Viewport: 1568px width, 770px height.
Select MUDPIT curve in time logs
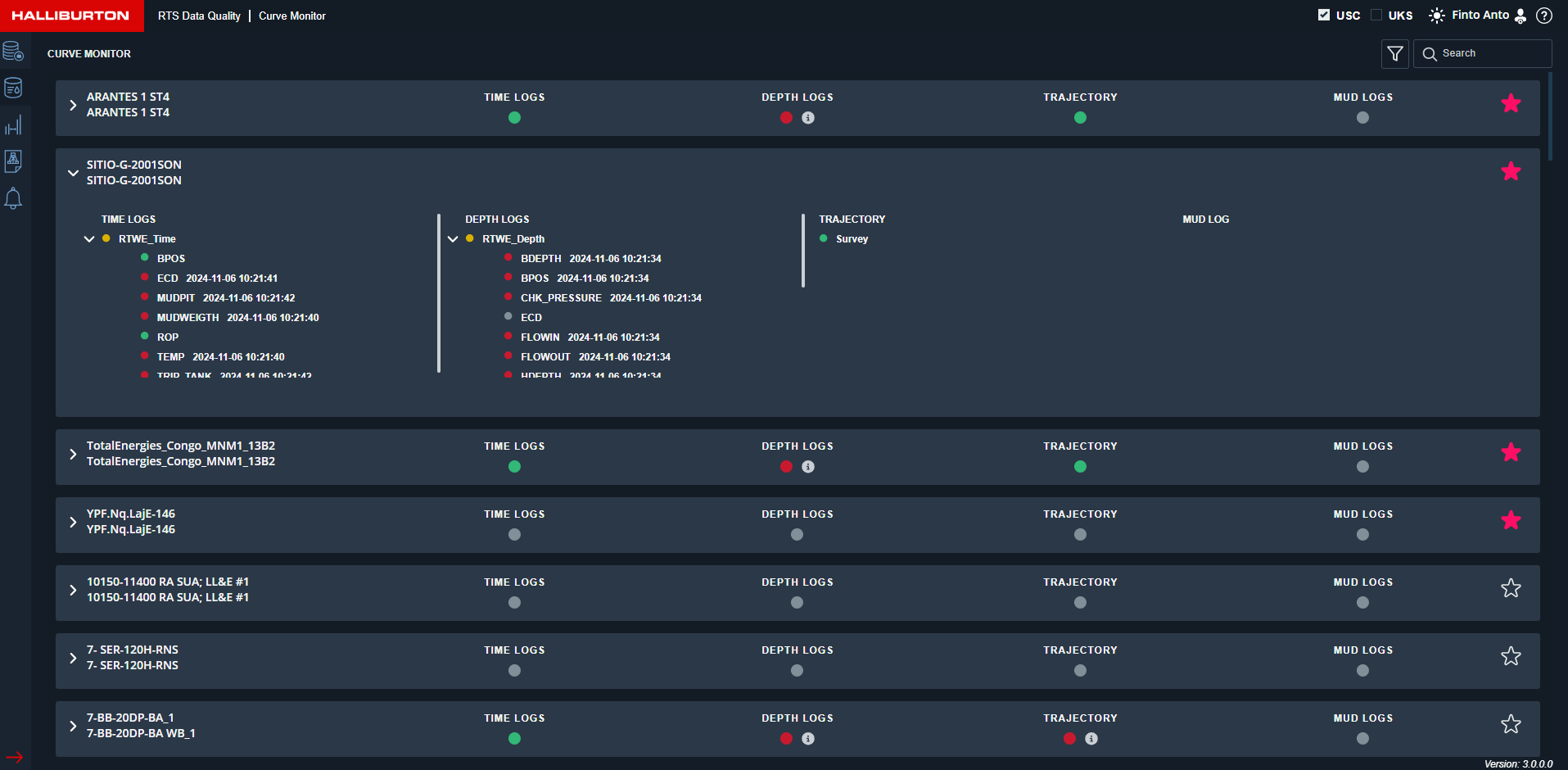coord(176,298)
